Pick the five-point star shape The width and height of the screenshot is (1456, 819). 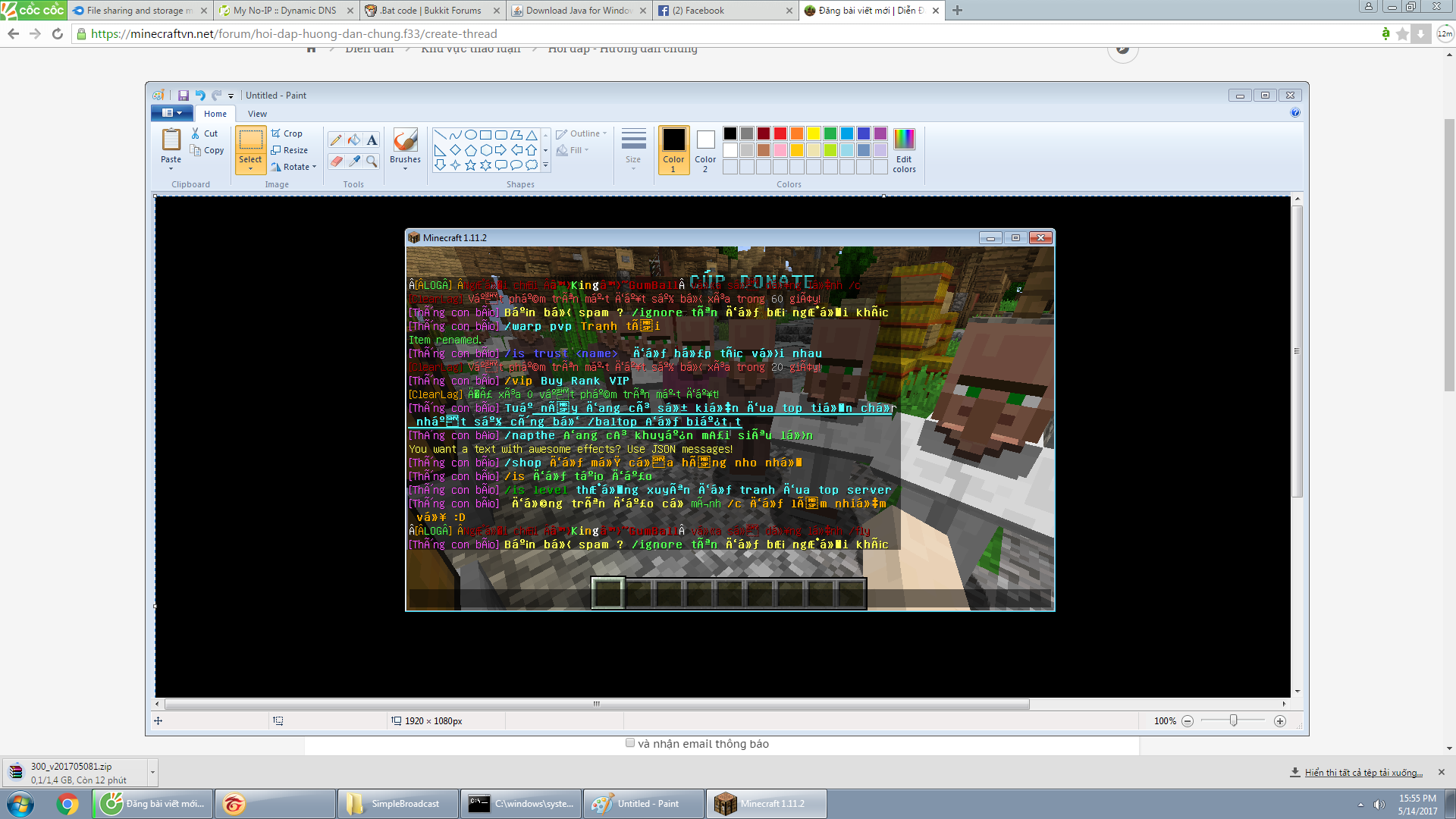pos(470,165)
